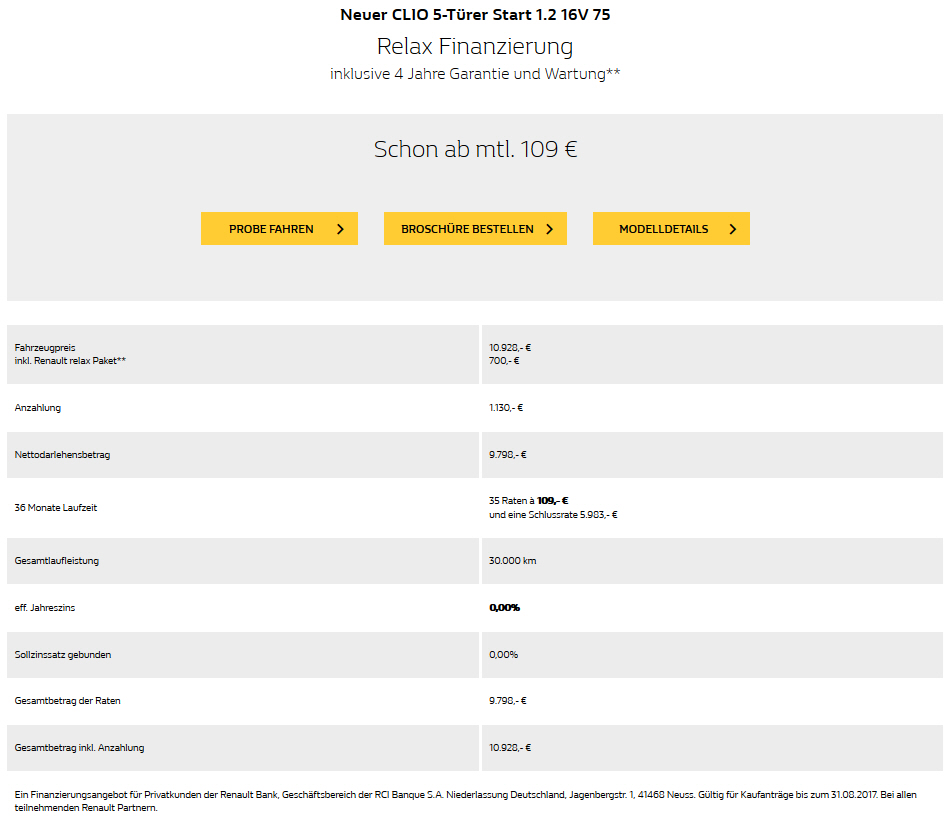Viewport: 950px width, 818px height.
Task: Select the Gesamtbetrag inkl. Anzahlung value '10.928,- €'
Action: tap(510, 748)
